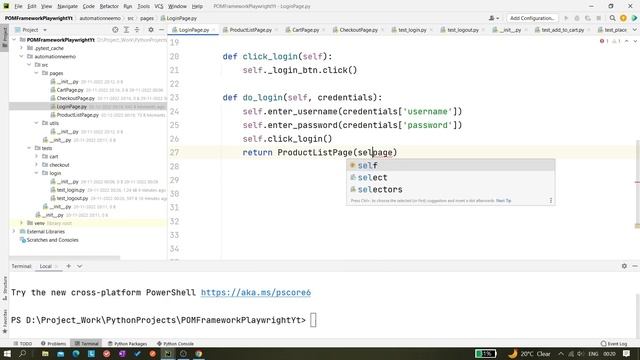Click Run with Coverage icon

(x=588, y=18)
